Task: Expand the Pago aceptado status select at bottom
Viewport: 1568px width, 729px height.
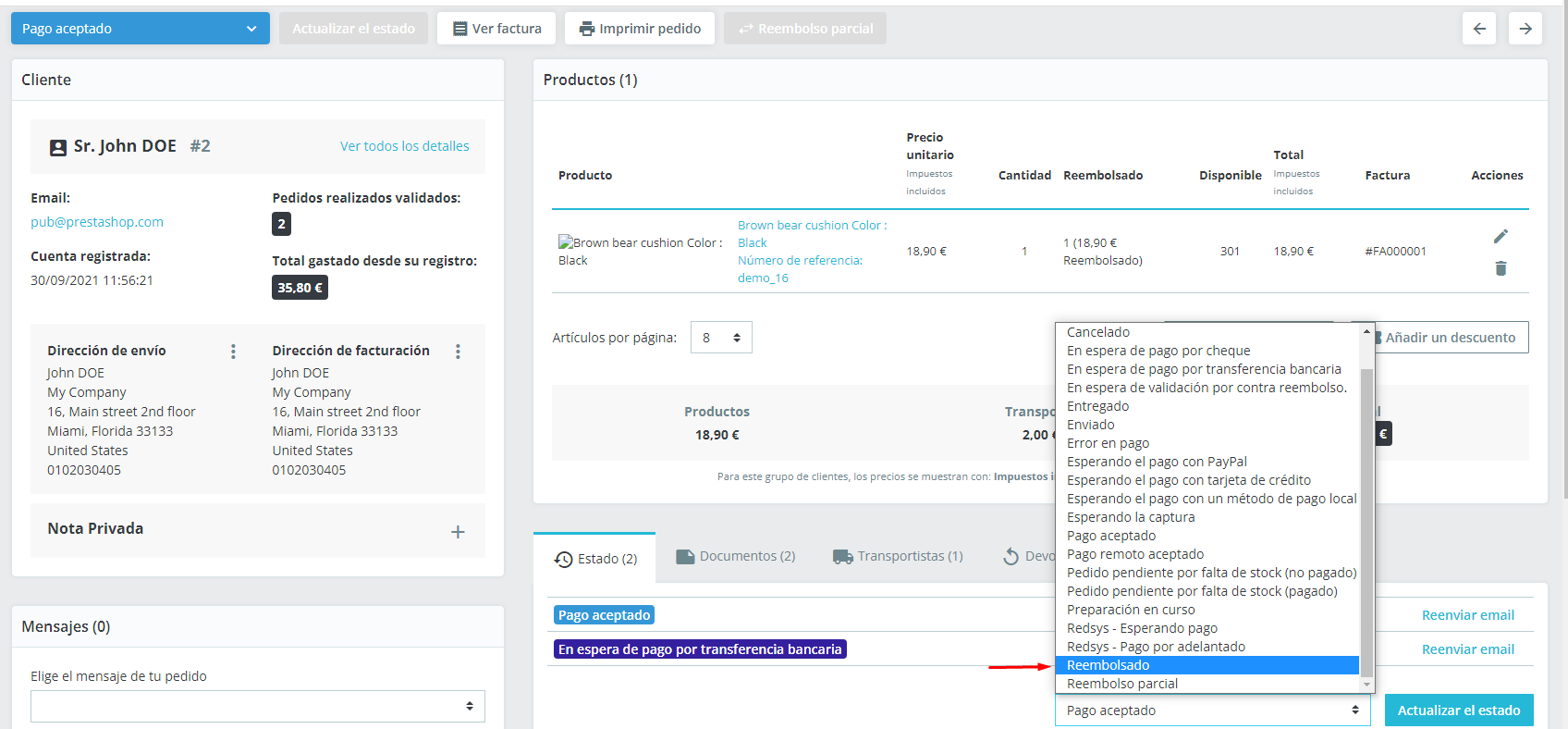Action: 1213,710
